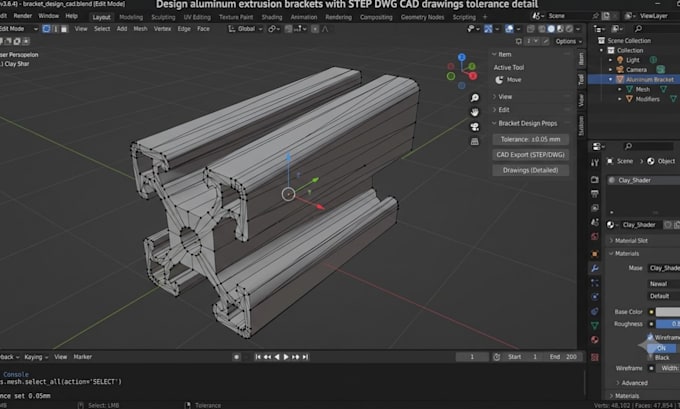Open the Window menu

click(49, 16)
